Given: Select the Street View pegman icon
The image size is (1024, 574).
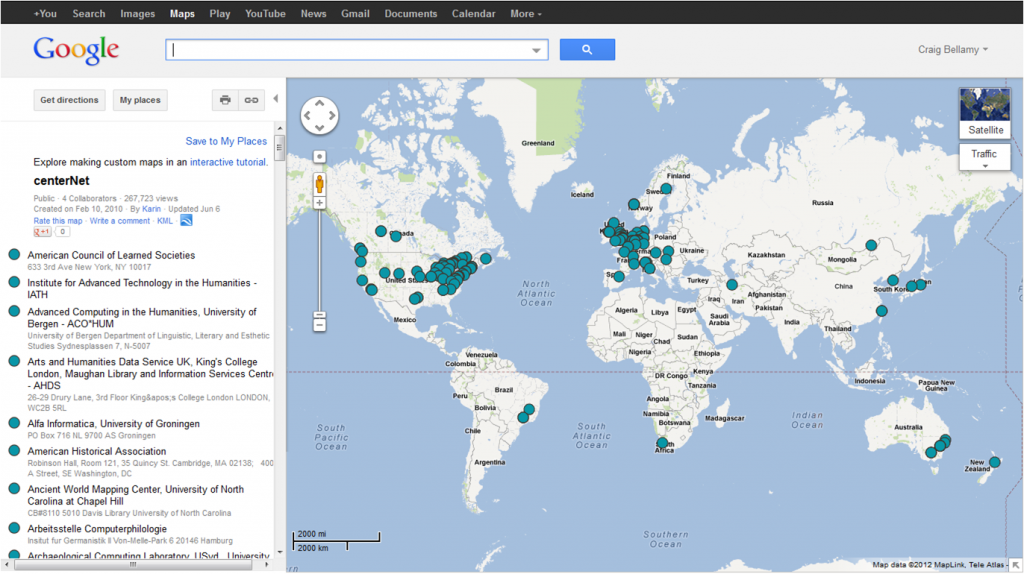Looking at the screenshot, I should click(x=319, y=184).
